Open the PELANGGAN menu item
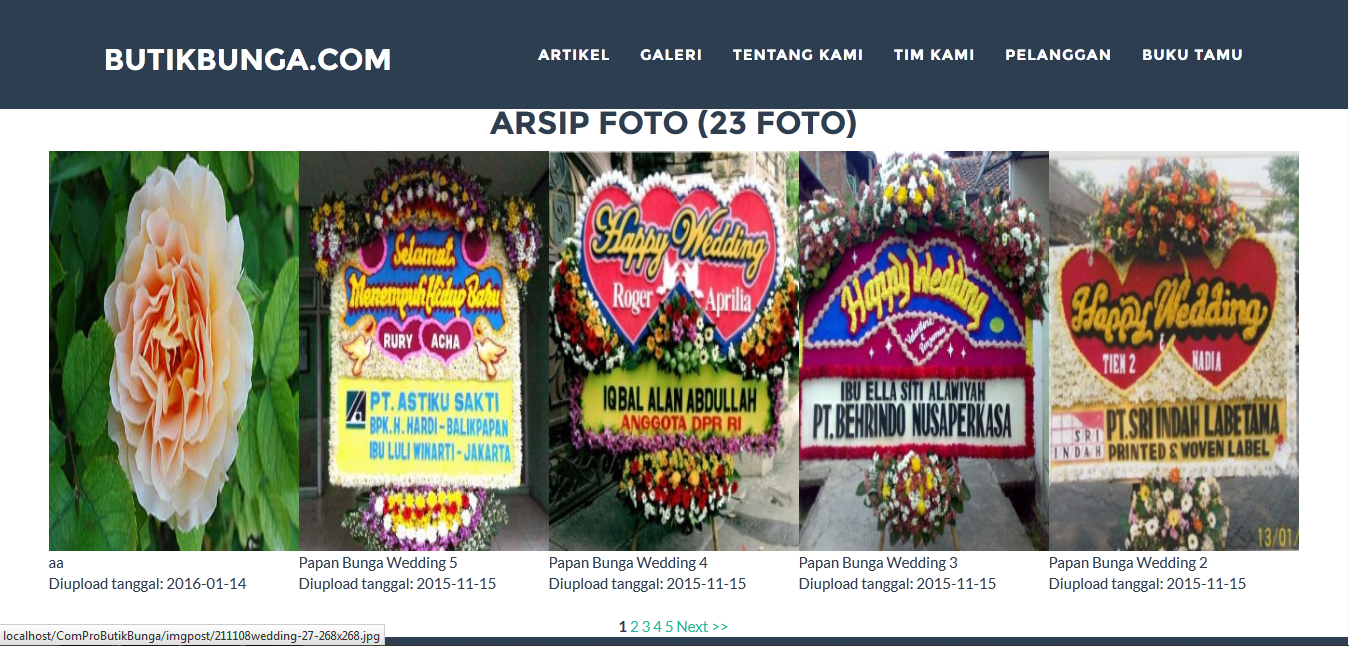Image resolution: width=1349 pixels, height=646 pixels. (1058, 55)
